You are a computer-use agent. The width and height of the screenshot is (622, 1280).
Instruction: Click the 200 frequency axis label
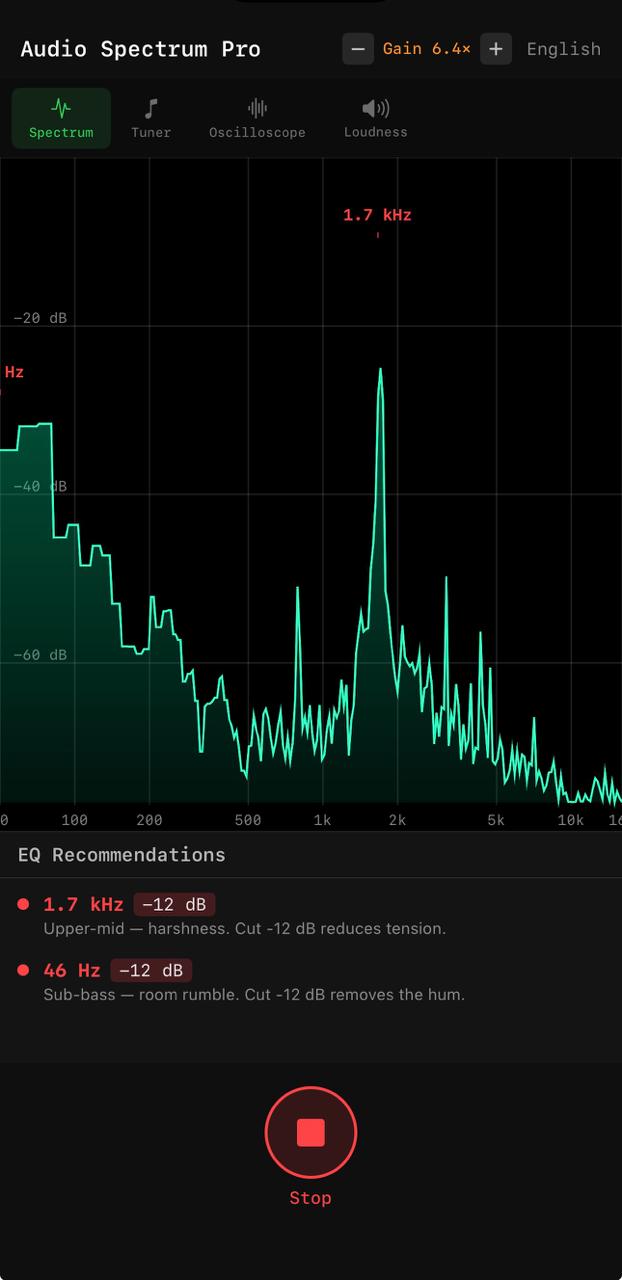(x=149, y=820)
